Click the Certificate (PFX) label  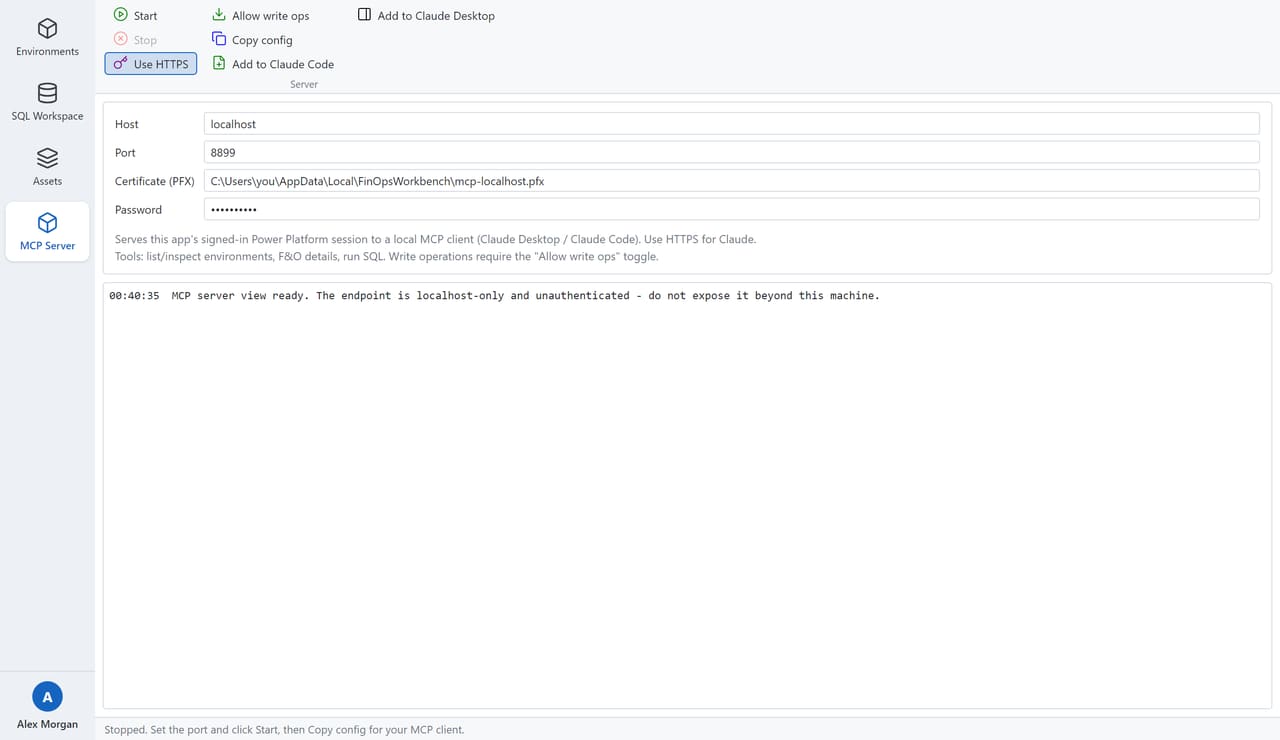click(x=155, y=181)
